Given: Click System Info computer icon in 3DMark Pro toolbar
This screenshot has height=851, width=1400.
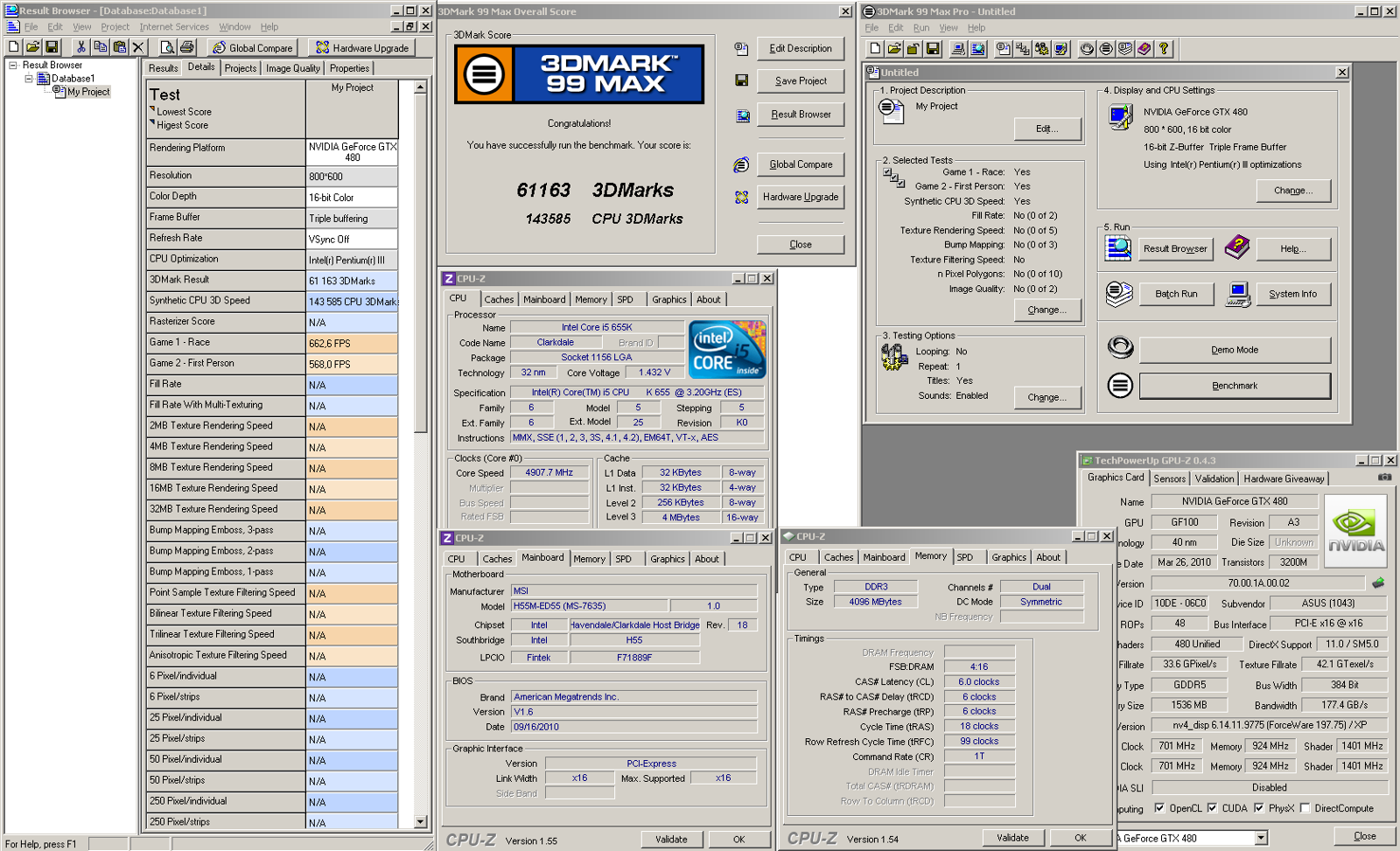Looking at the screenshot, I should [958, 49].
